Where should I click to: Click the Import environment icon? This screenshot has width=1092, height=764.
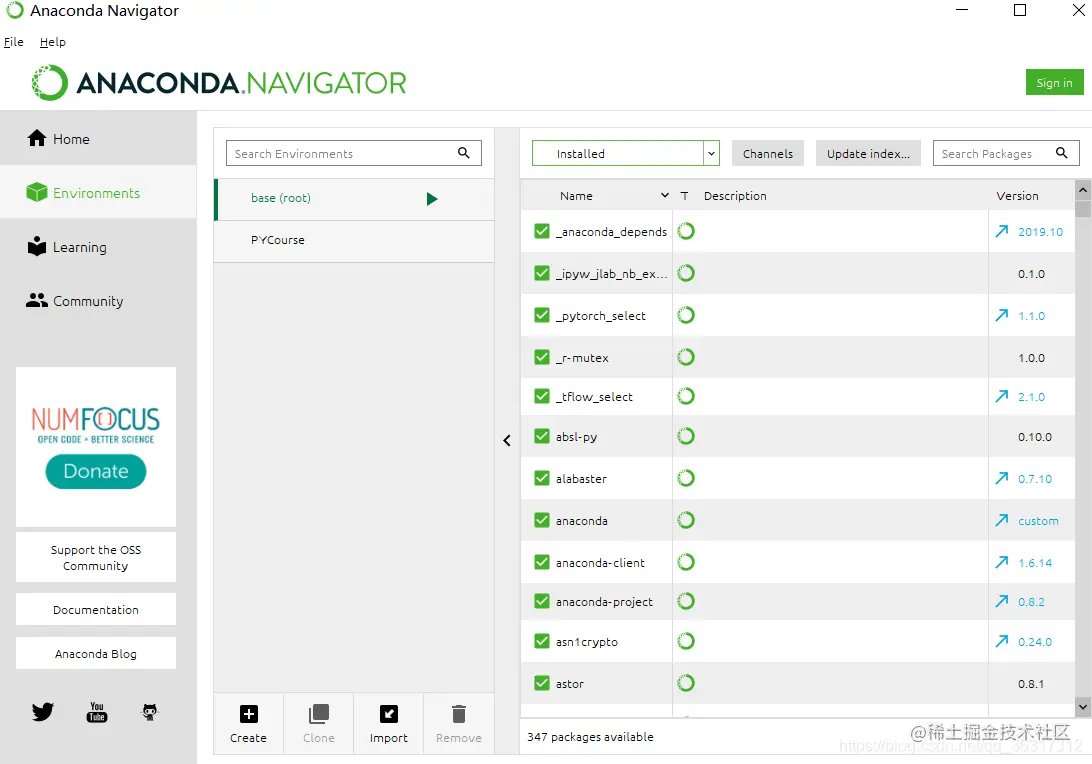point(389,714)
